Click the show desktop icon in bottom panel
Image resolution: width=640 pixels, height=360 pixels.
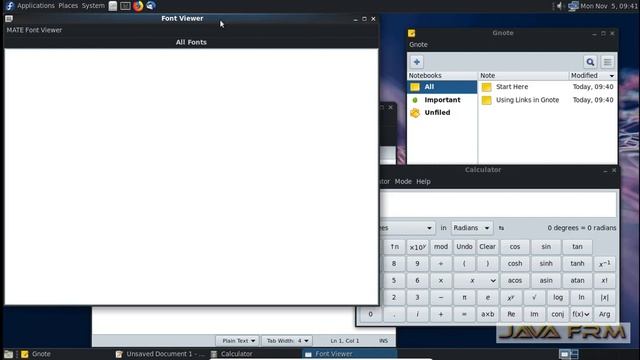(x=8, y=354)
